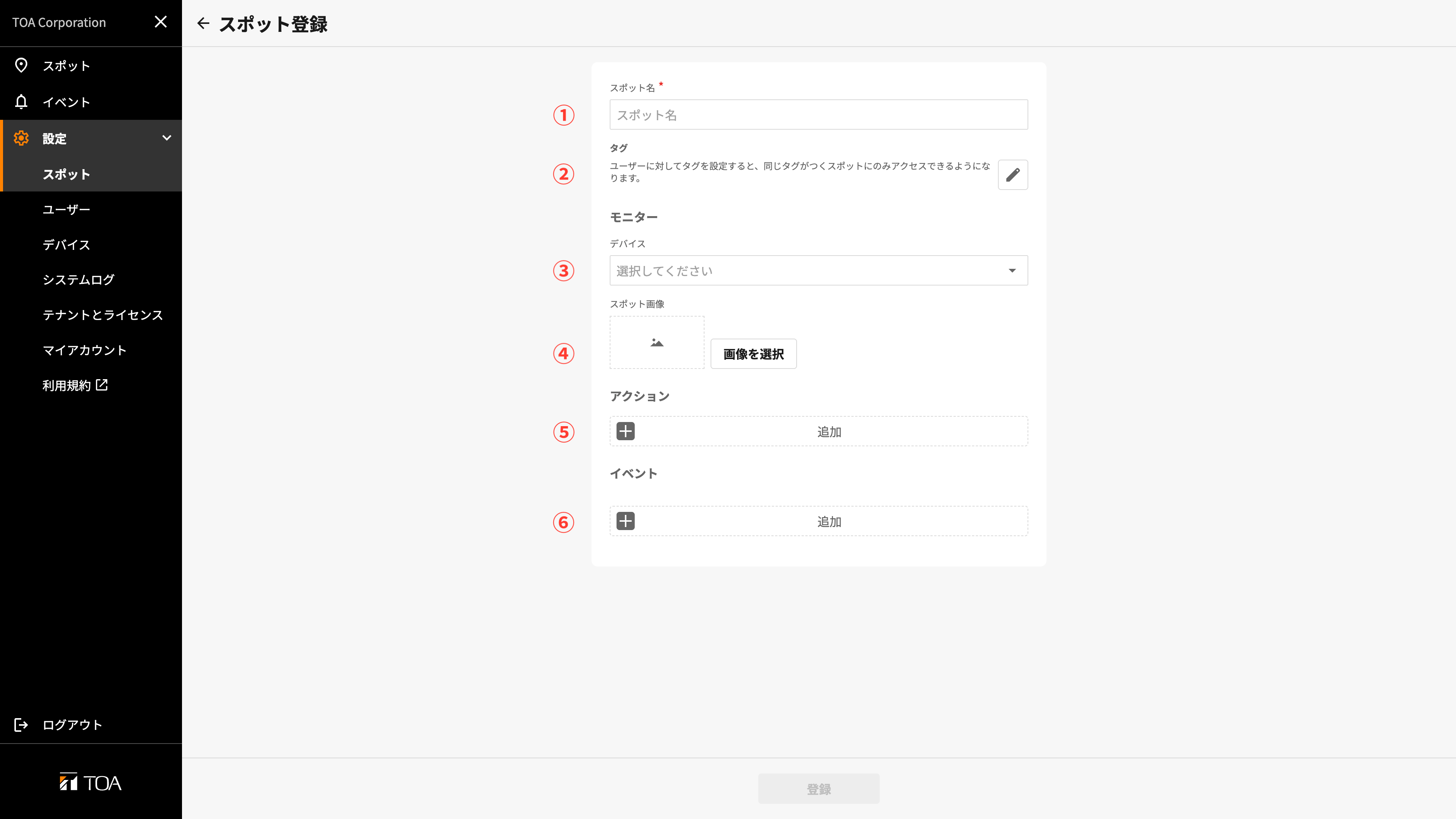Open システムログ in the sidebar
Viewport: 1456px width, 819px height.
(x=78, y=280)
